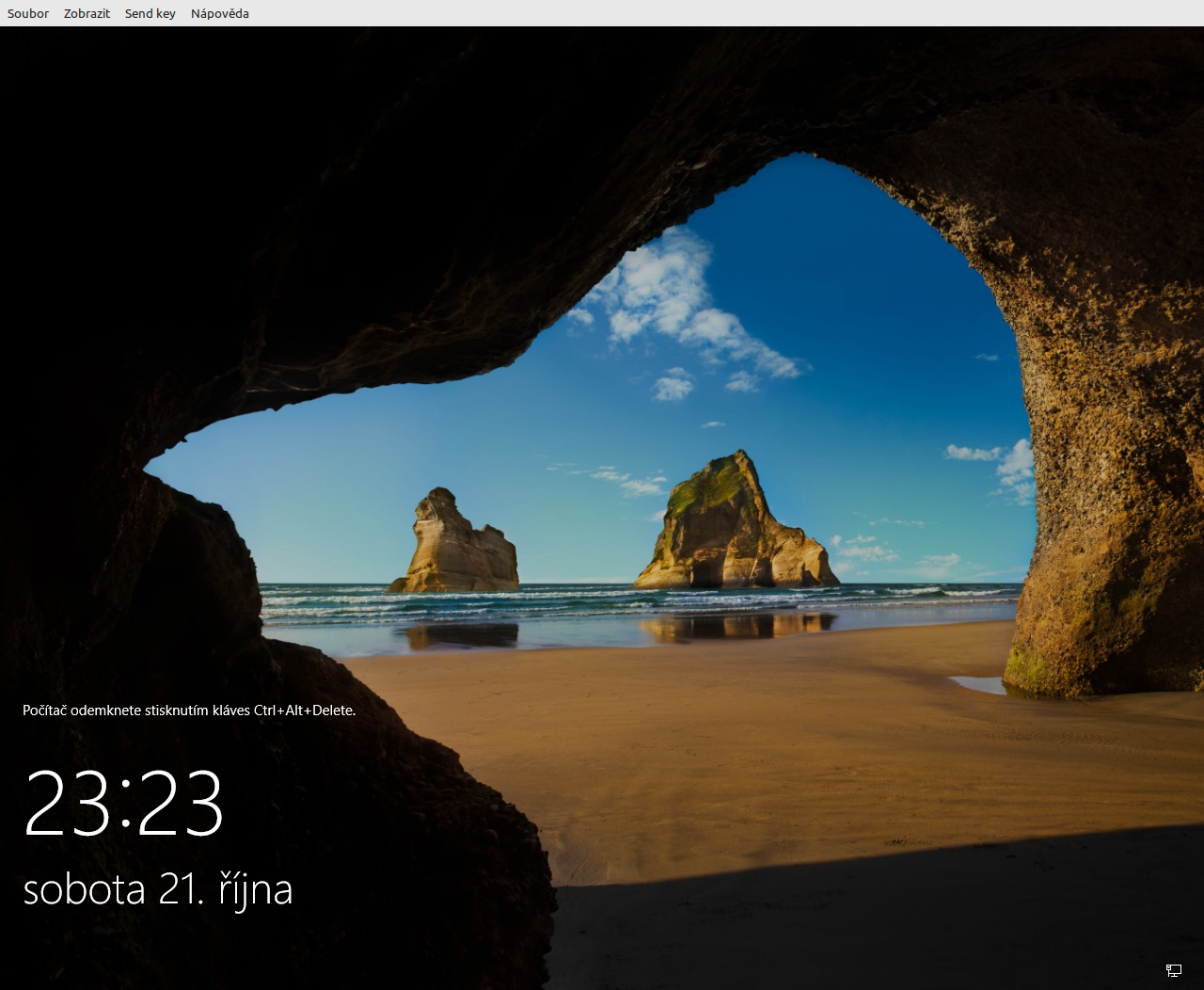Open the Nápověda menu
This screenshot has height=990, width=1204.
pos(219,13)
